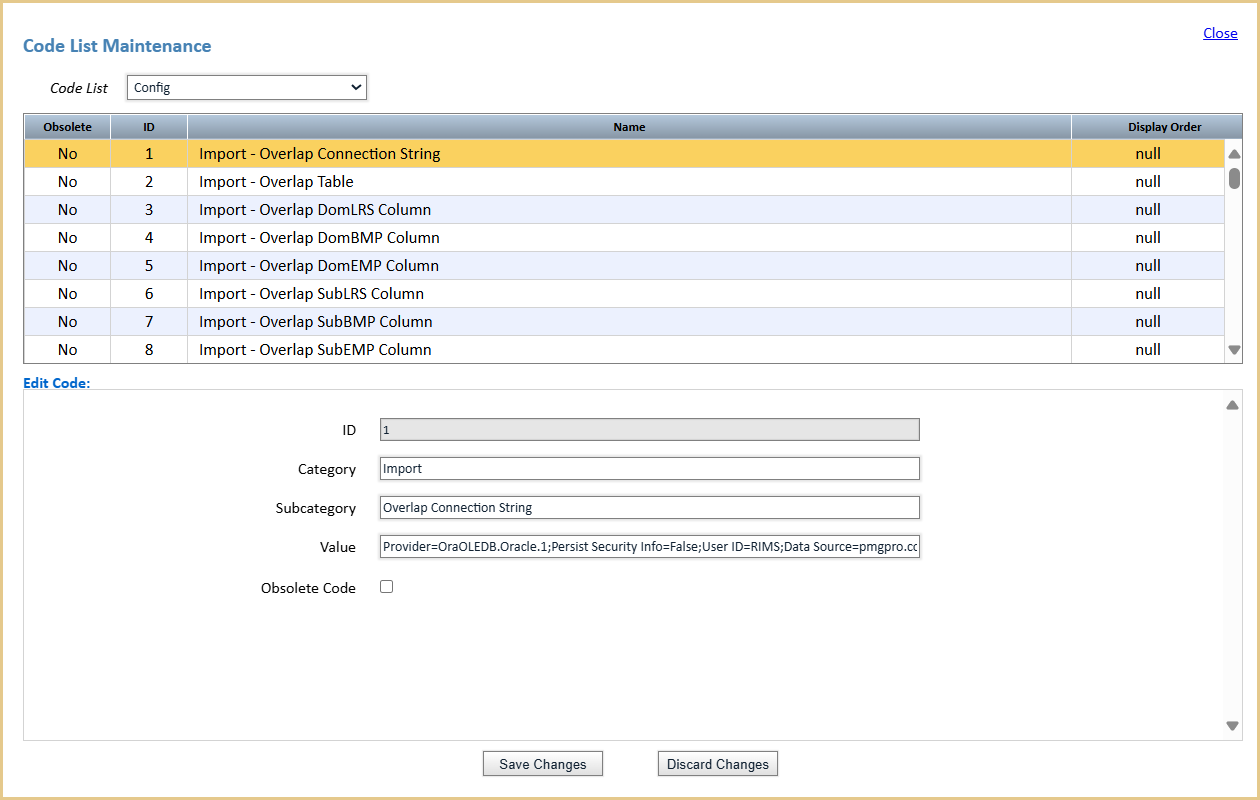
Task: Click Discard Changes button
Action: point(718,764)
